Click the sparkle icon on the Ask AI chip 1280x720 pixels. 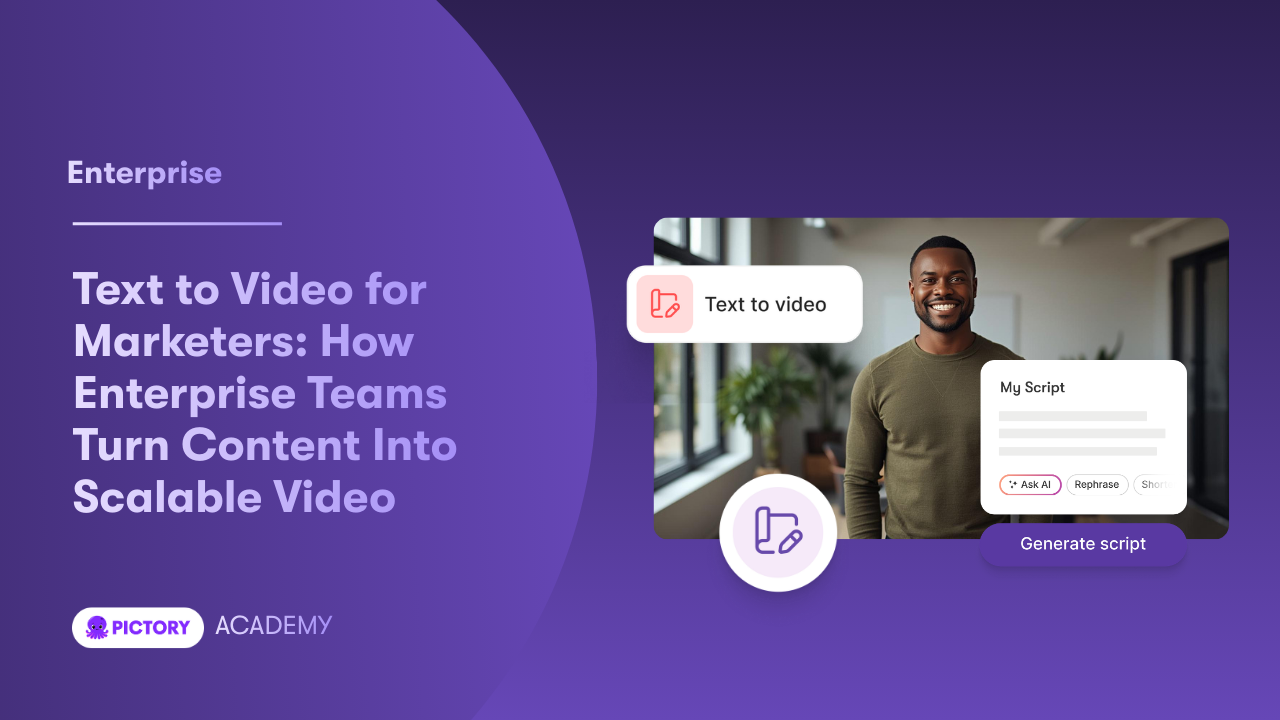(x=1012, y=485)
